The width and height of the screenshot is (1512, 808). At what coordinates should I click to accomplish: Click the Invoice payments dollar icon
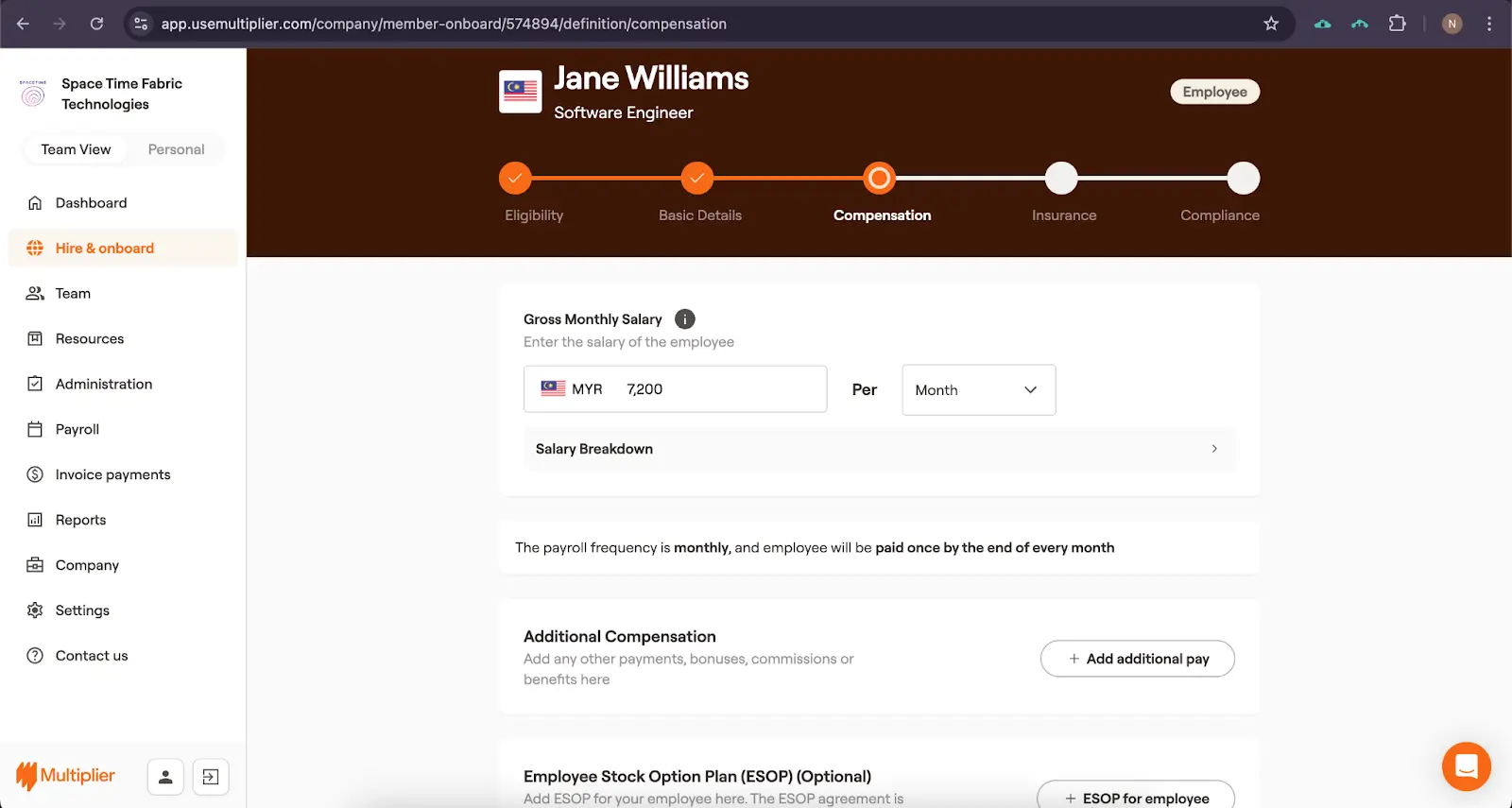(35, 475)
